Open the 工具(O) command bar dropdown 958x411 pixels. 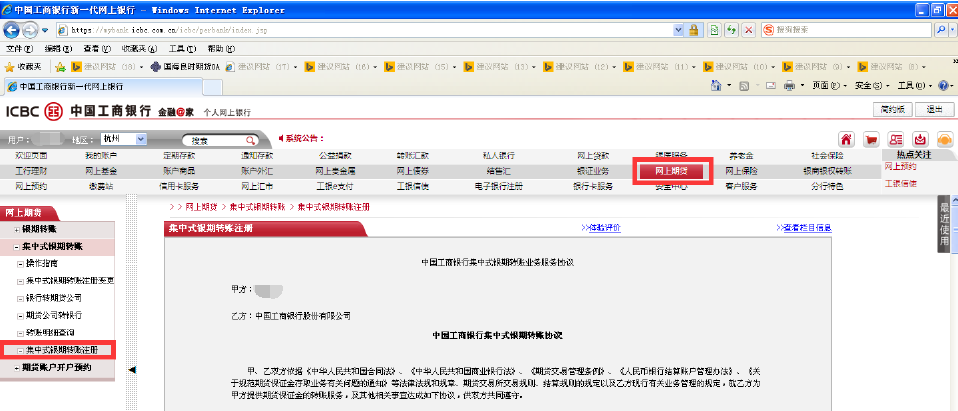tap(915, 86)
